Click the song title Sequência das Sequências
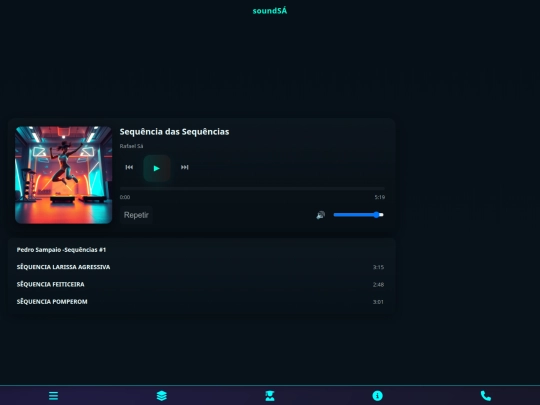 (174, 132)
